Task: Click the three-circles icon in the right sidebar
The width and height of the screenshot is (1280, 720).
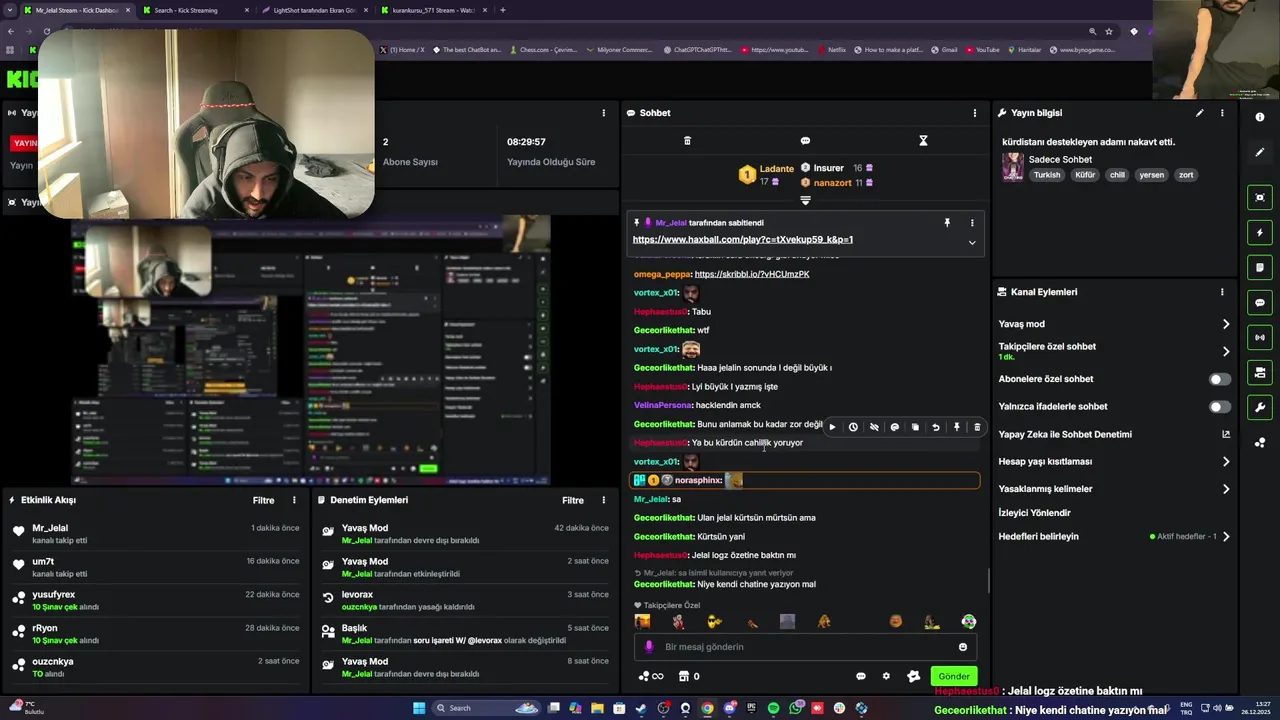Action: 1260,442
